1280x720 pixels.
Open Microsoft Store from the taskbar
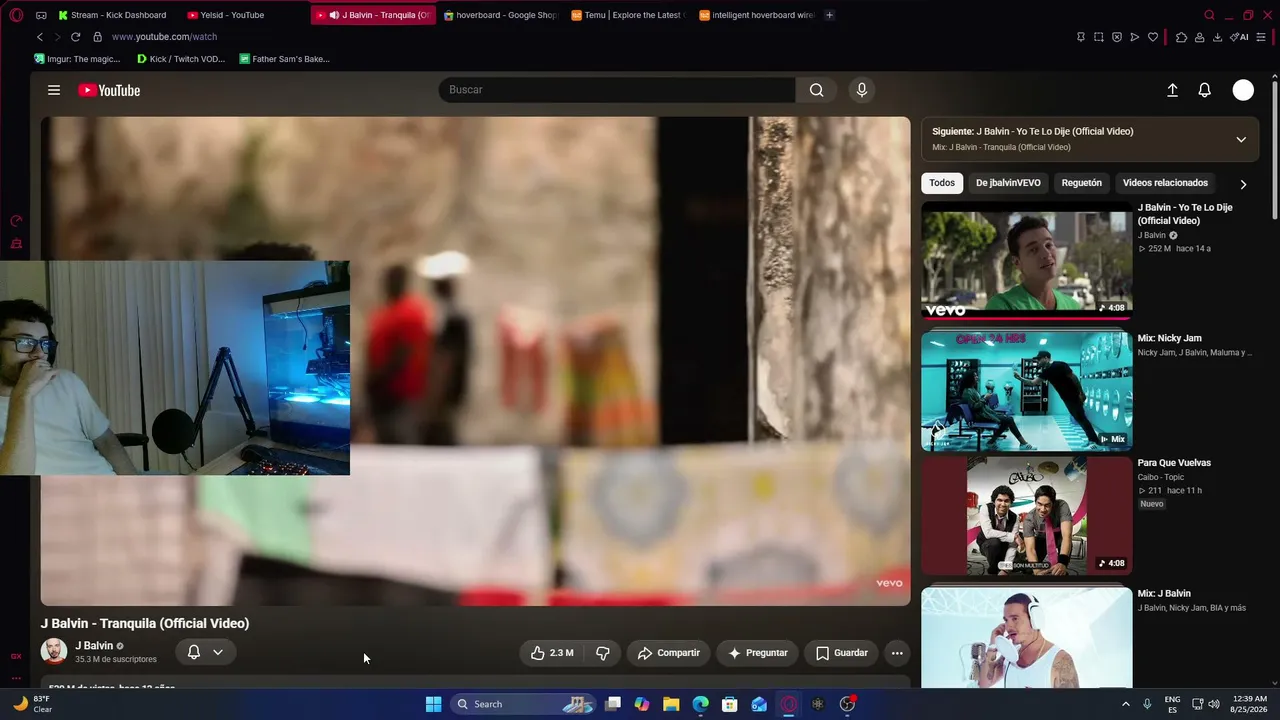[730, 704]
